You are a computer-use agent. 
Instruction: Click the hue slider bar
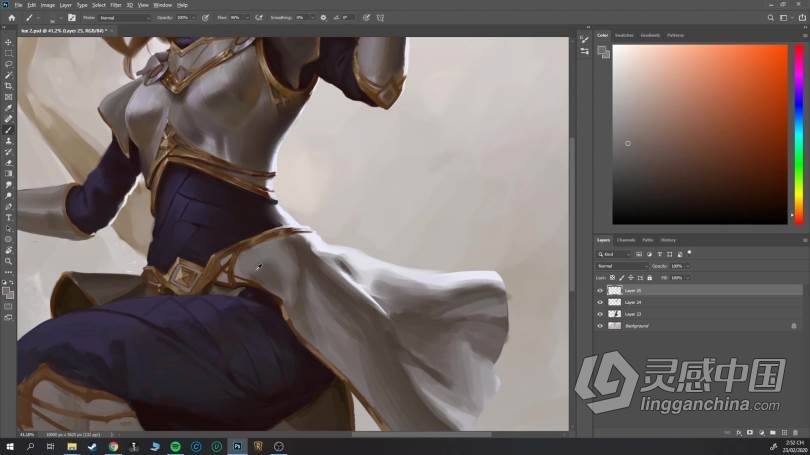(x=799, y=134)
